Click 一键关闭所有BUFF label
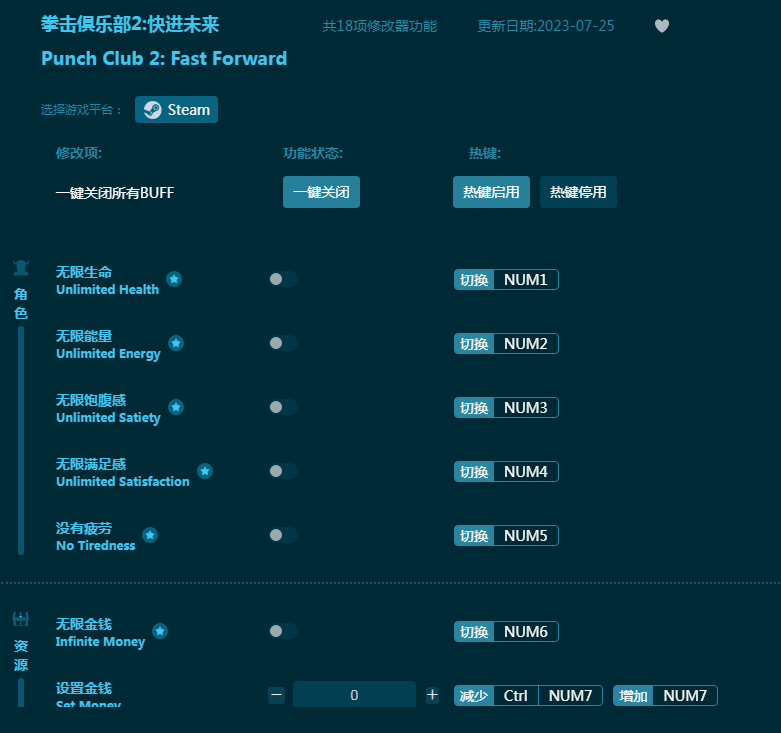Viewport: 781px width, 733px height. (x=115, y=193)
